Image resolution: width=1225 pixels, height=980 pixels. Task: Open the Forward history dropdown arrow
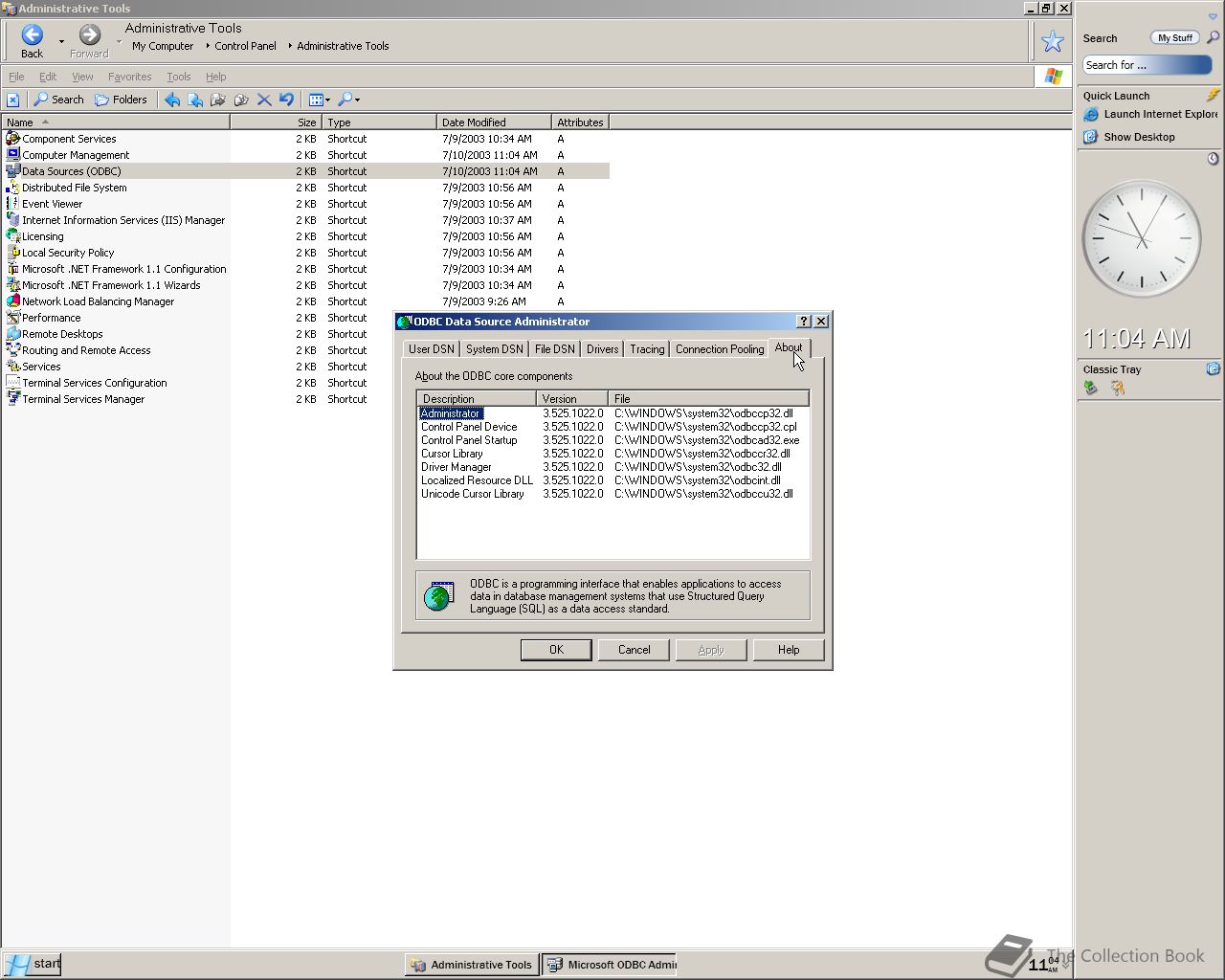pos(119,42)
